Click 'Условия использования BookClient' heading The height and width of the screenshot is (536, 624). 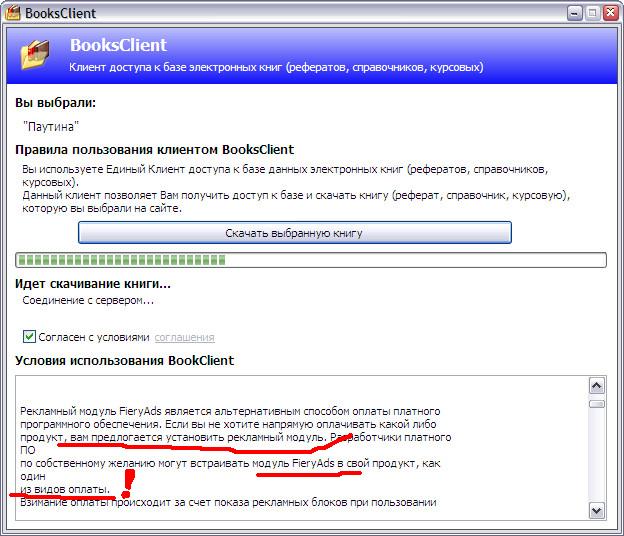coord(125,361)
